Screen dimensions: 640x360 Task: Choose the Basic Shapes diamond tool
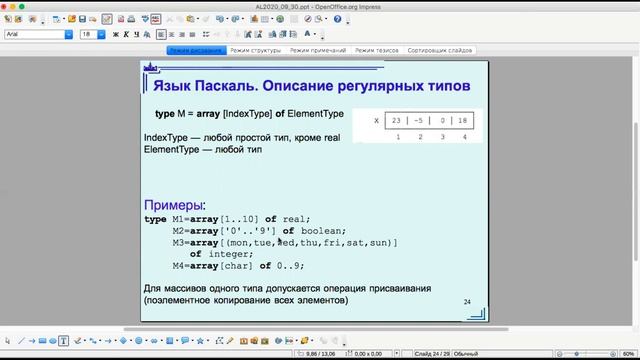[x=123, y=341]
